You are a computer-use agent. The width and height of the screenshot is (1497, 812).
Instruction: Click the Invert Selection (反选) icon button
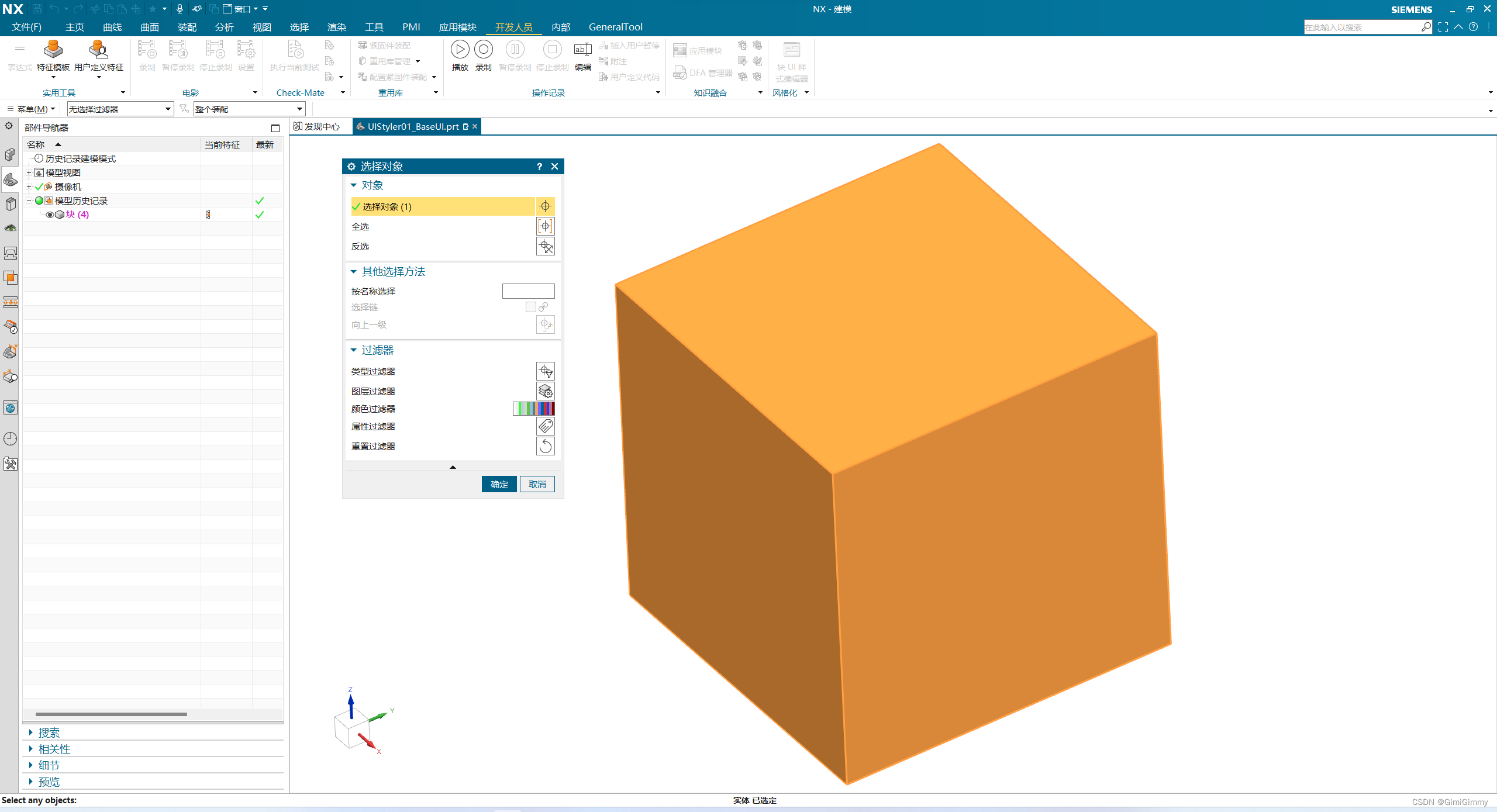point(545,246)
